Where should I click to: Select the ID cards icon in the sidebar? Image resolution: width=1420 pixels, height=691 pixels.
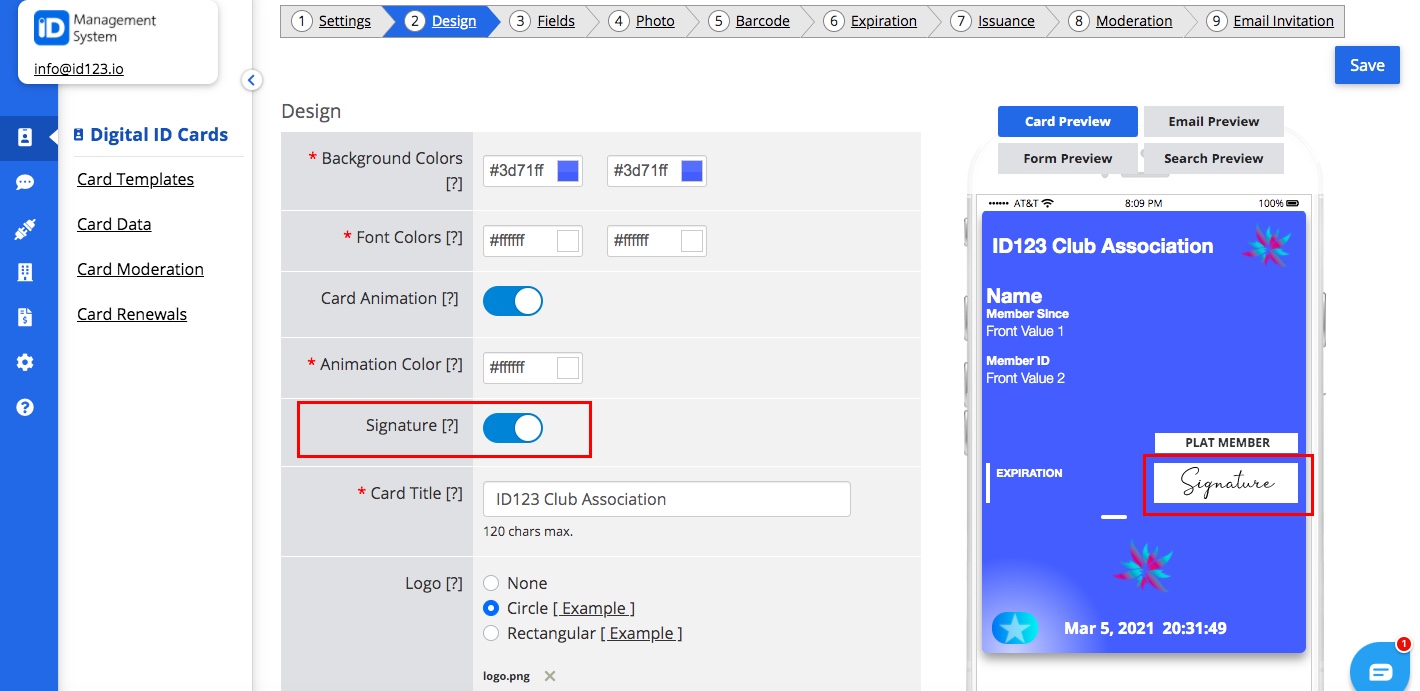(29, 139)
